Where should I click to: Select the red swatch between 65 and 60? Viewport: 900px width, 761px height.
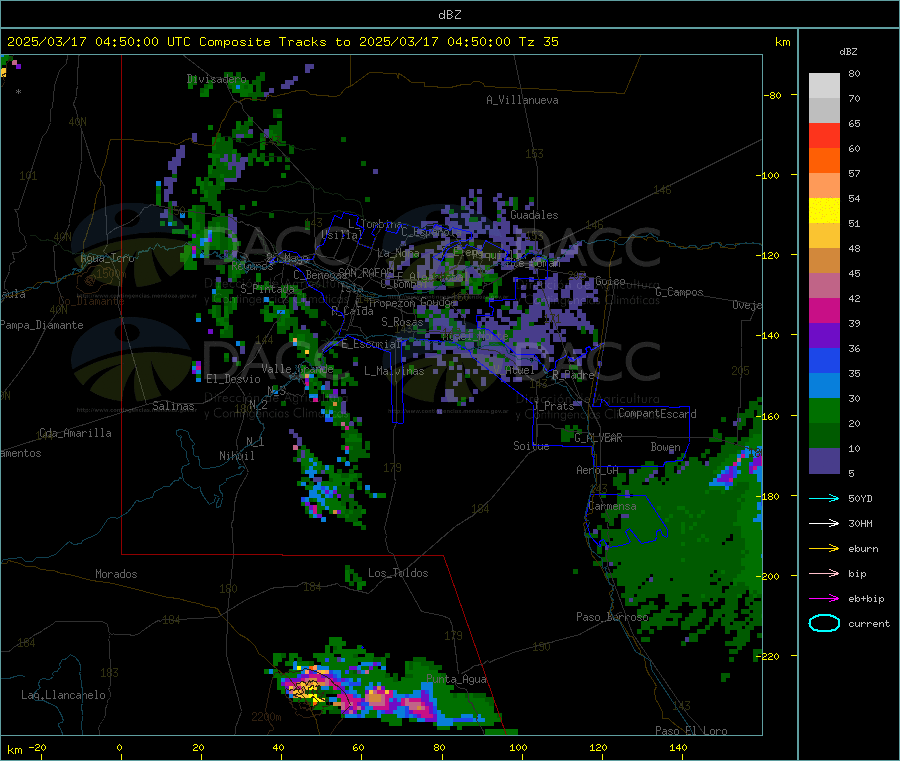824,136
